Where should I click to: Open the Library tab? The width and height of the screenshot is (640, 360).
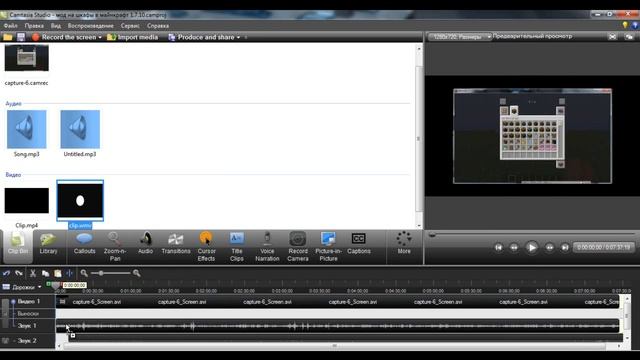pyautogui.click(x=48, y=244)
